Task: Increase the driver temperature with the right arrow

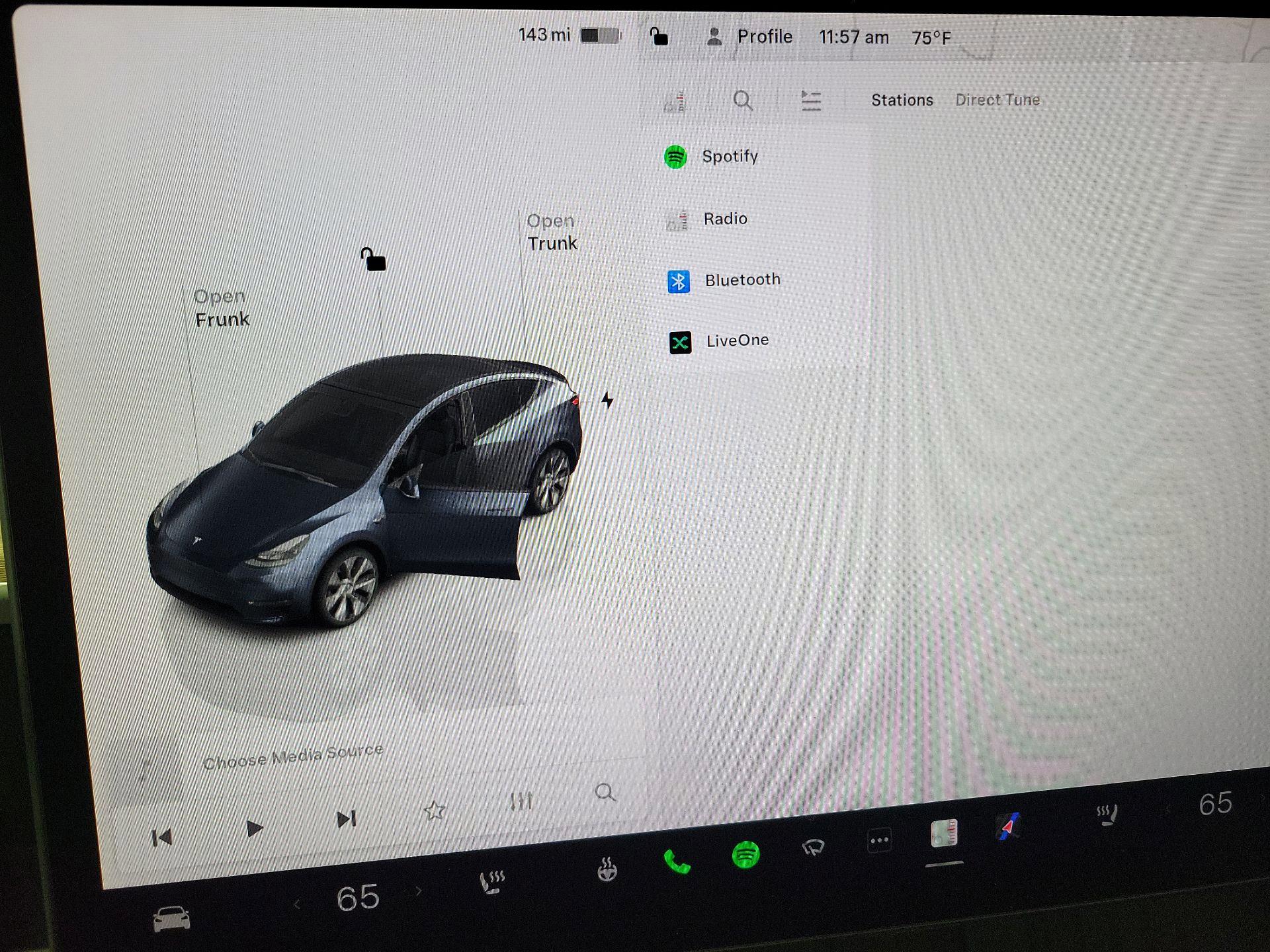Action: 419,891
